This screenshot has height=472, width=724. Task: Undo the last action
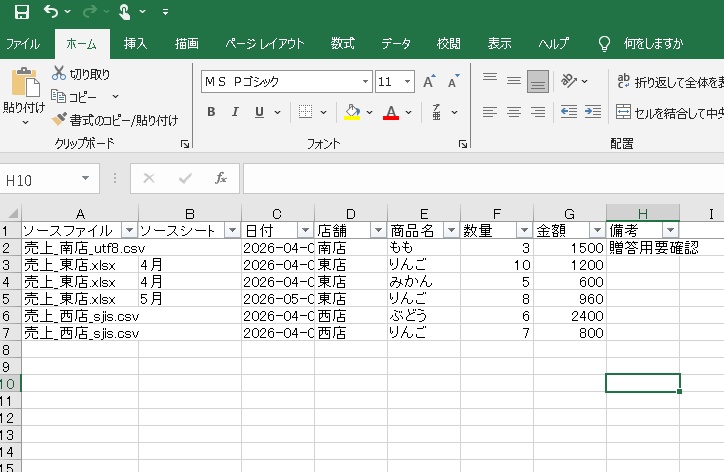[x=51, y=12]
